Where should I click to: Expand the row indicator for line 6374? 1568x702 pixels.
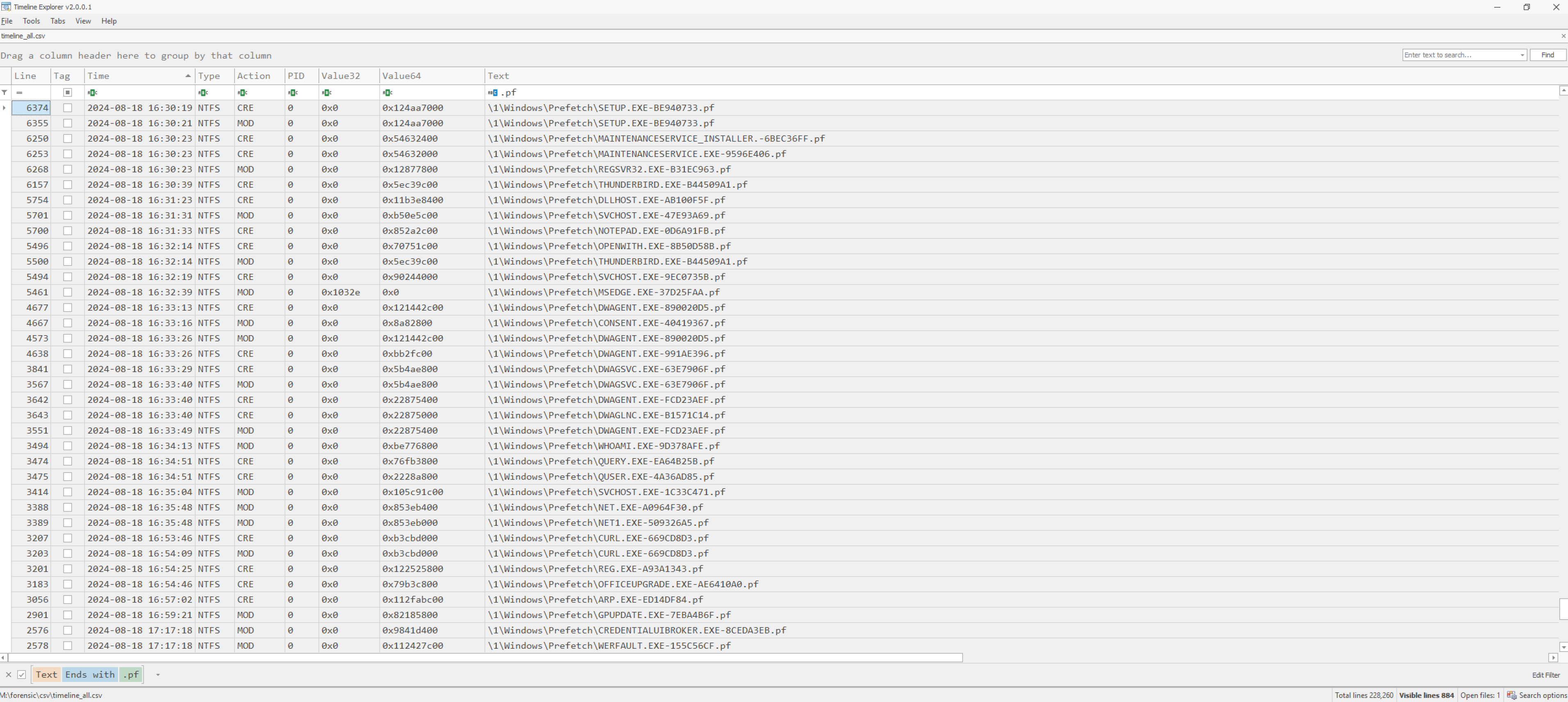coord(4,108)
